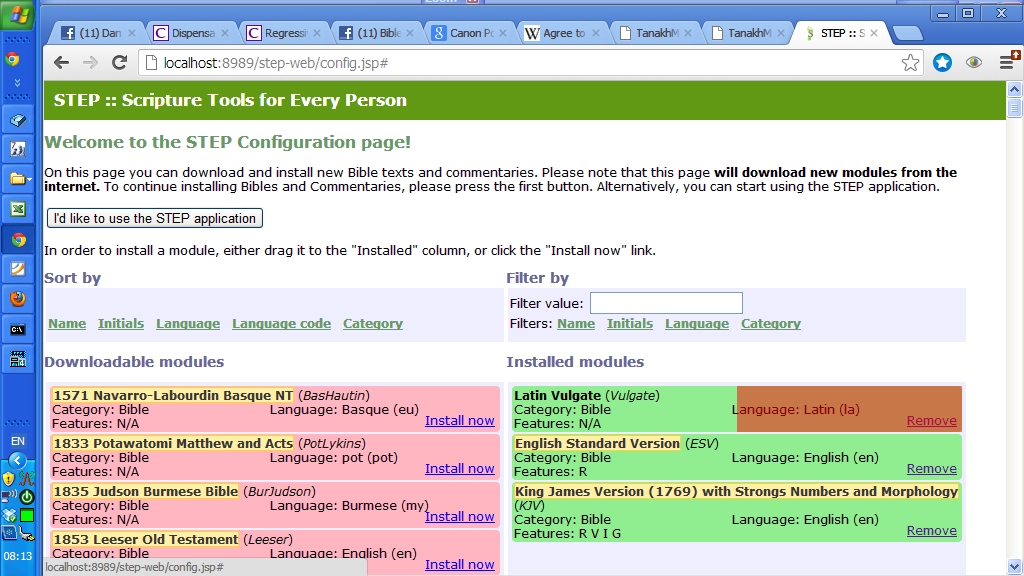
Task: Open the Dropbox tray icon
Action: (x=9, y=515)
